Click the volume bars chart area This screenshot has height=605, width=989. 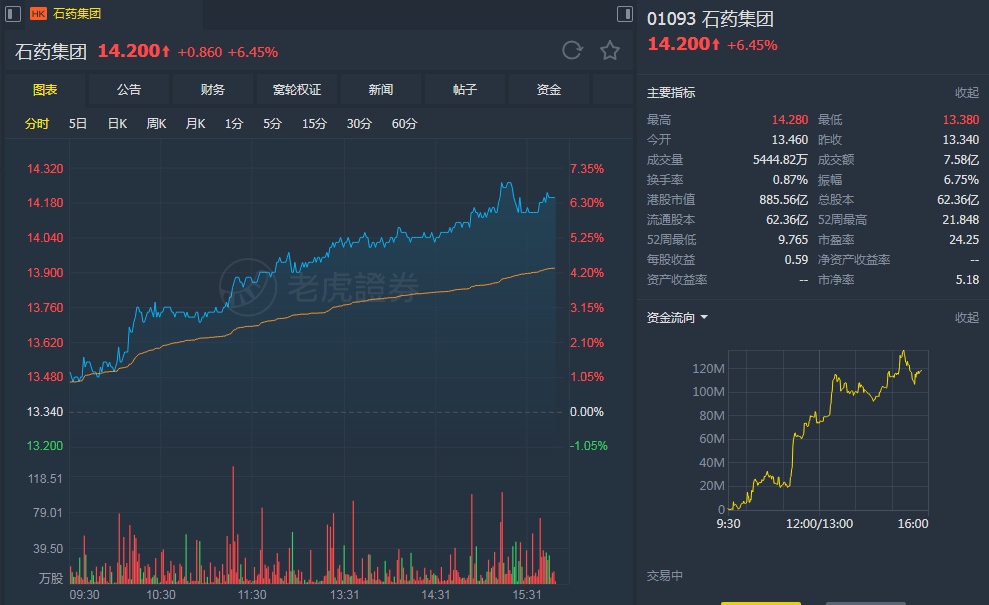pyautogui.click(x=313, y=525)
